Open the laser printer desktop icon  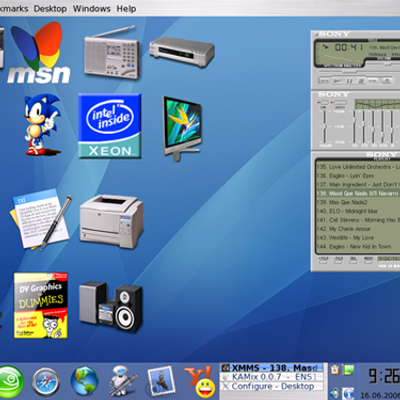(112, 222)
